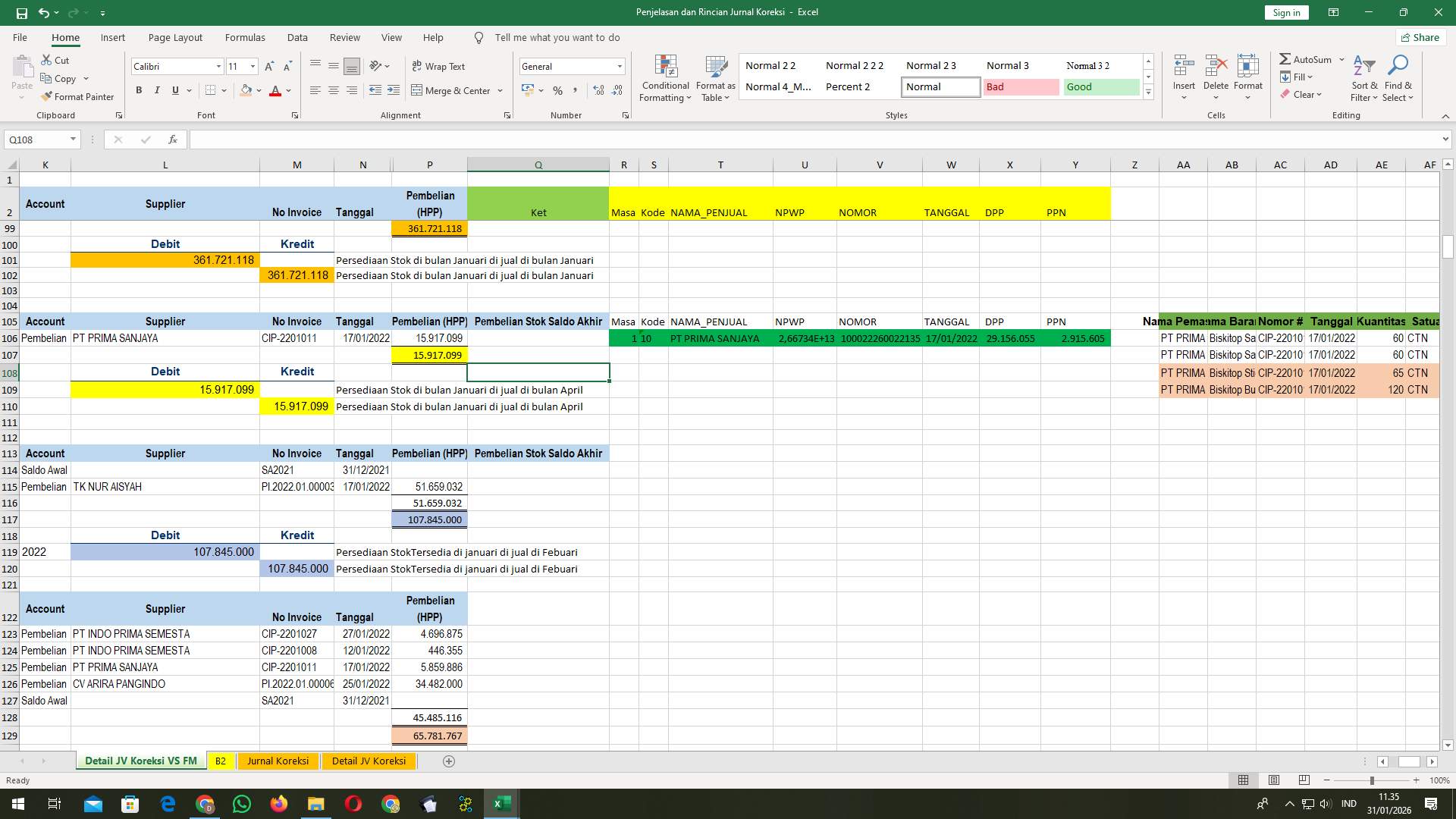
Task: Open the Font Size dropdown
Action: tap(250, 66)
